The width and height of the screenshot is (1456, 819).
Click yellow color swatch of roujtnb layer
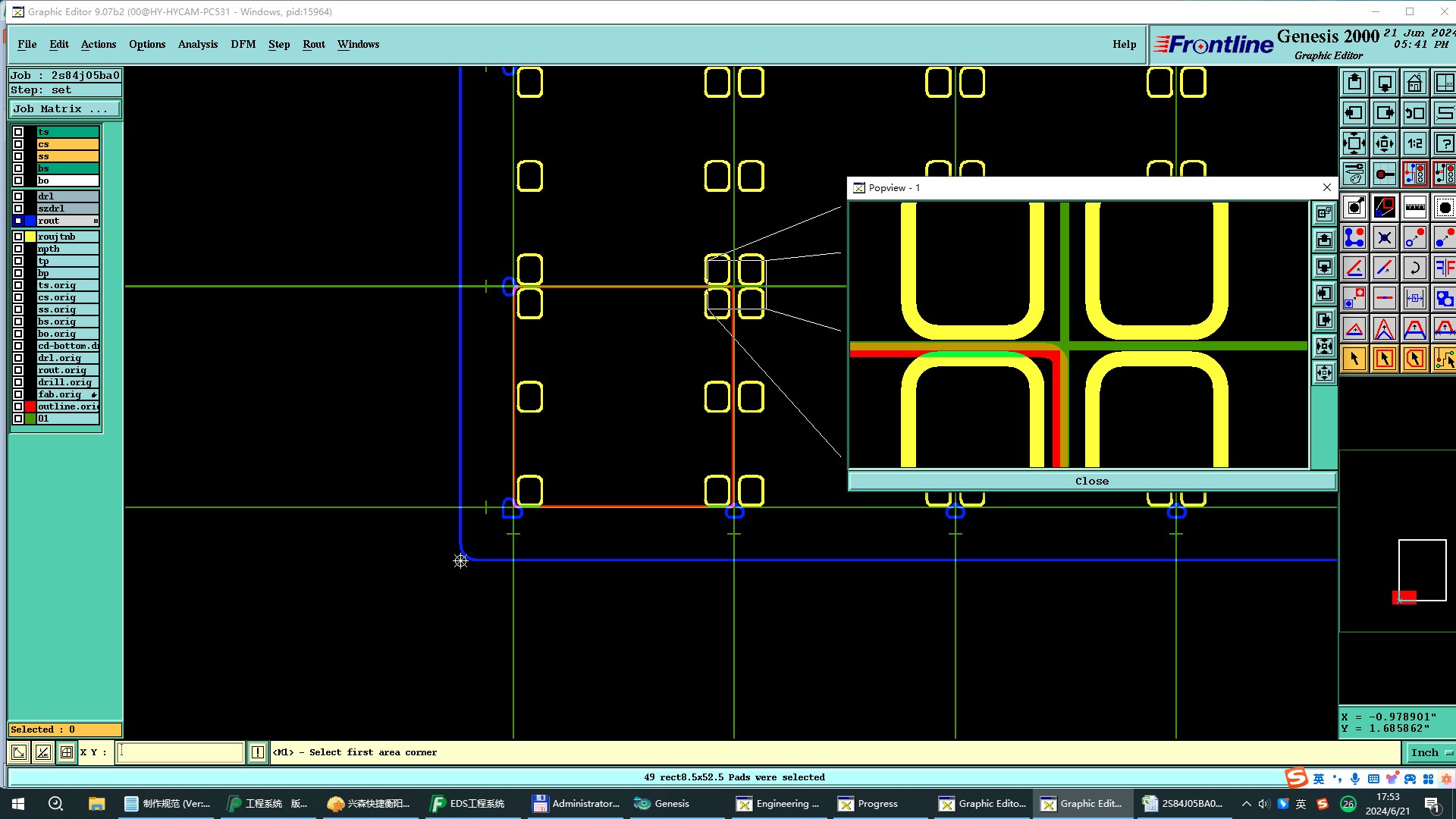(x=30, y=237)
